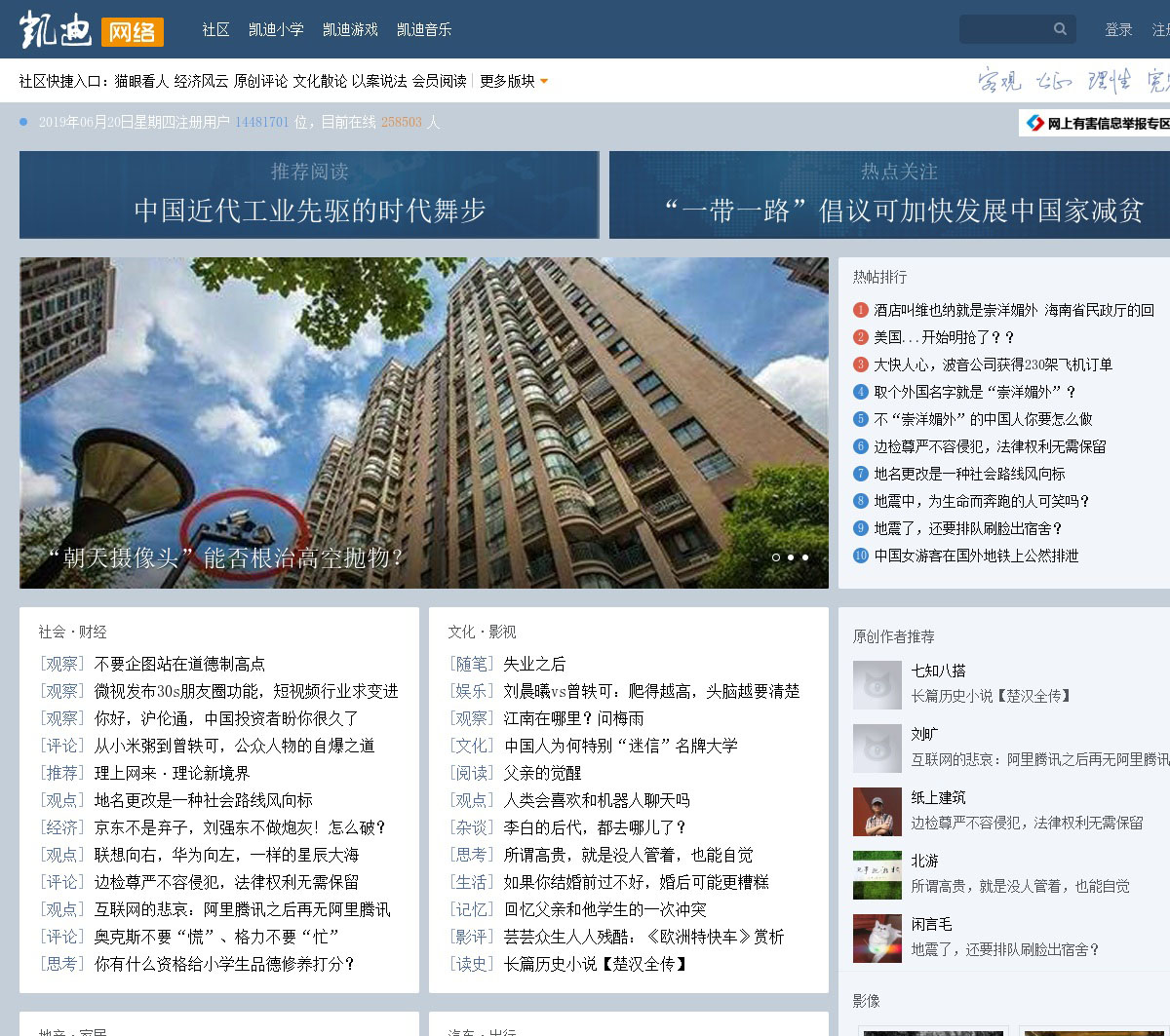Image resolution: width=1170 pixels, height=1036 pixels.
Task: Expand 更多版块 dropdown
Action: [x=514, y=81]
